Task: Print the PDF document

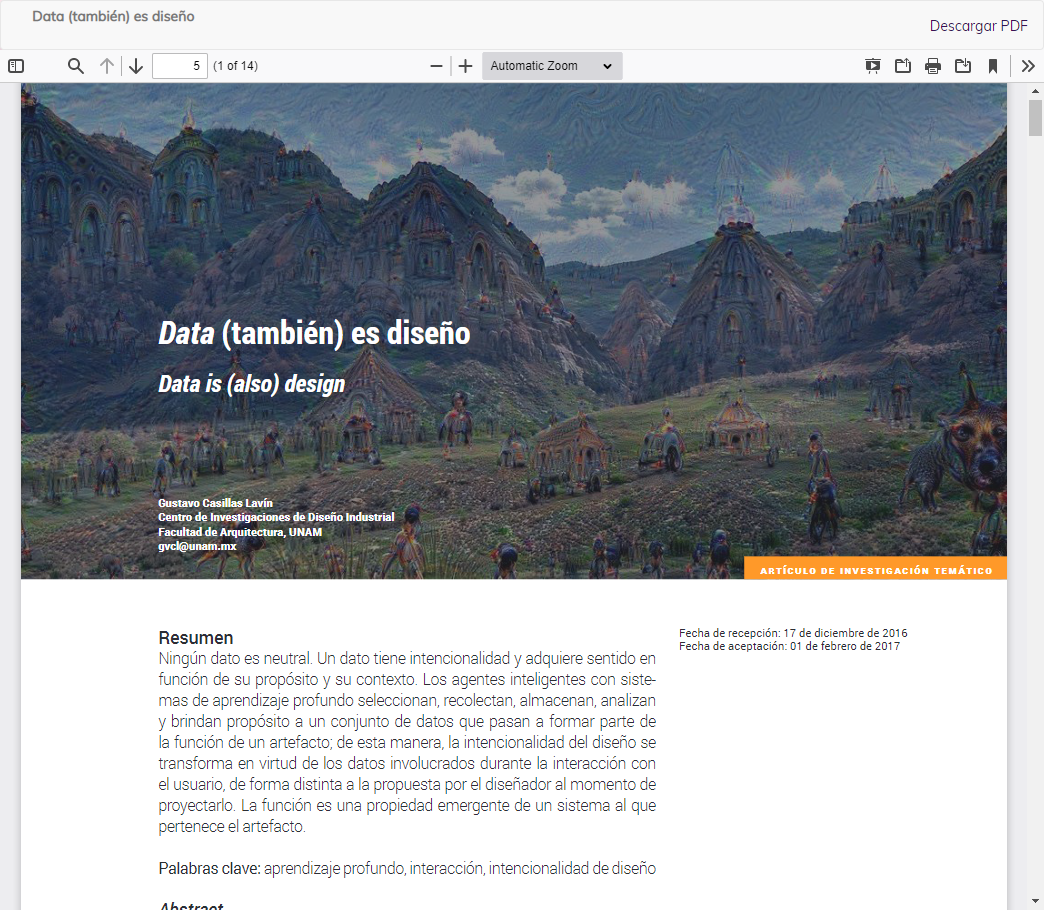Action: tap(933, 66)
